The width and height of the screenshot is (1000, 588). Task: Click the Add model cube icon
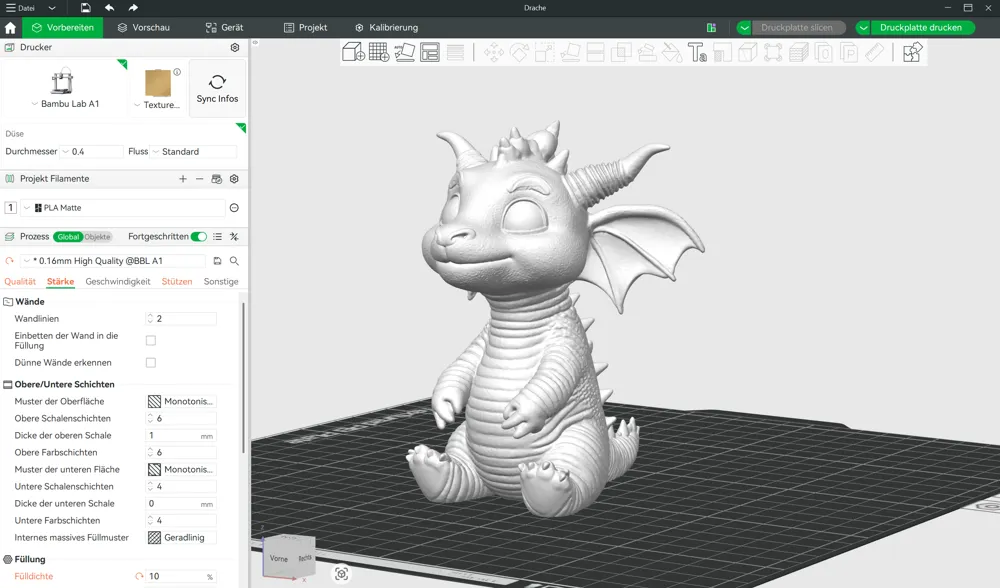(353, 52)
